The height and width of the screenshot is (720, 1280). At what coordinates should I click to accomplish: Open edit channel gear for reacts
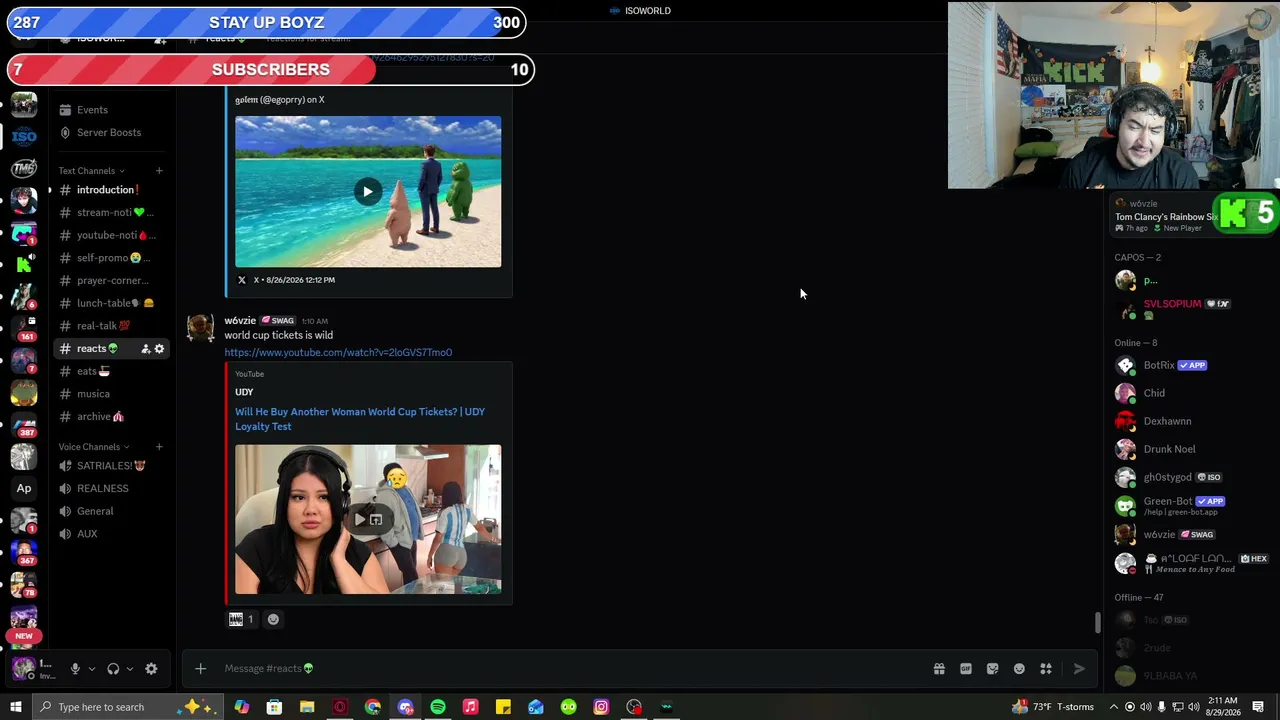(x=159, y=349)
